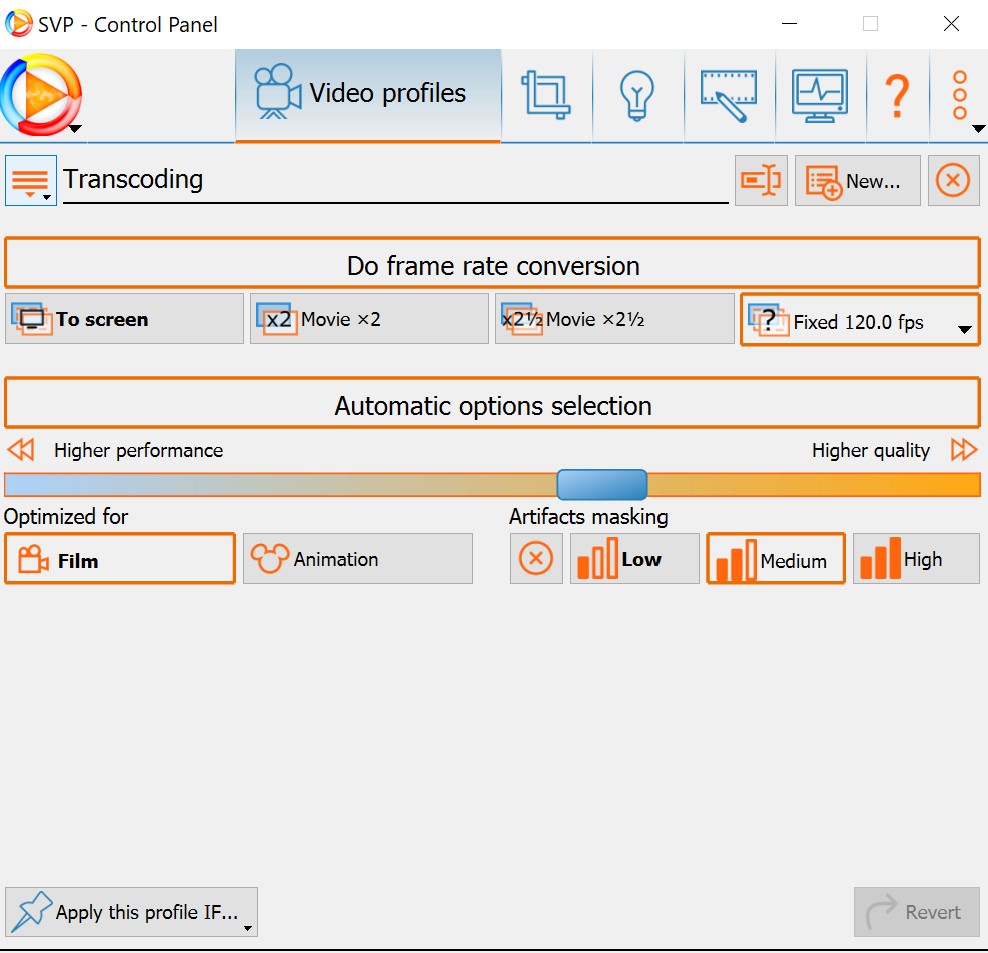Screen dimensions: 988x953
Task: Switch to the Video profiles tab
Action: pyautogui.click(x=367, y=94)
